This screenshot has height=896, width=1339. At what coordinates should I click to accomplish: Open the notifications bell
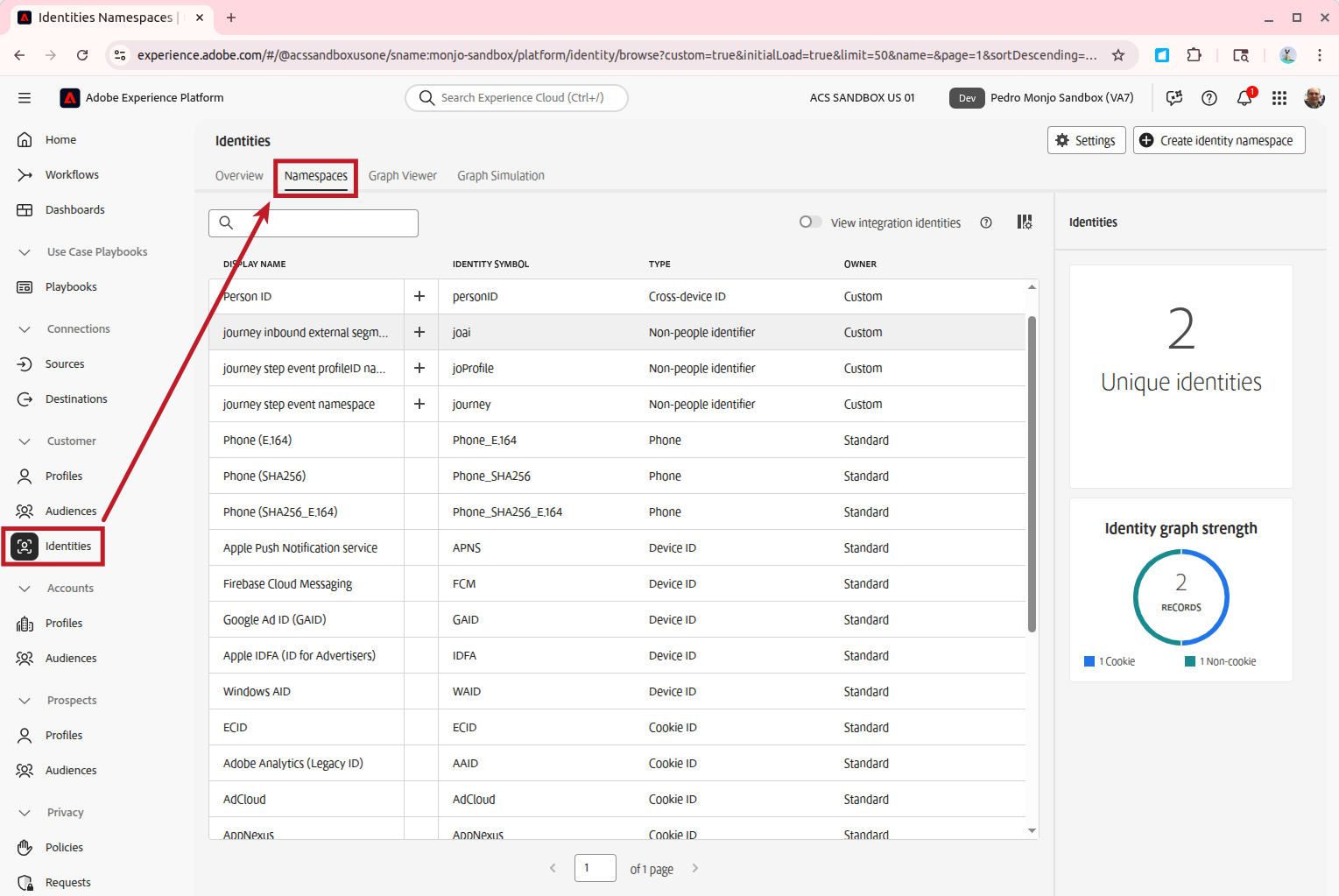click(x=1244, y=98)
